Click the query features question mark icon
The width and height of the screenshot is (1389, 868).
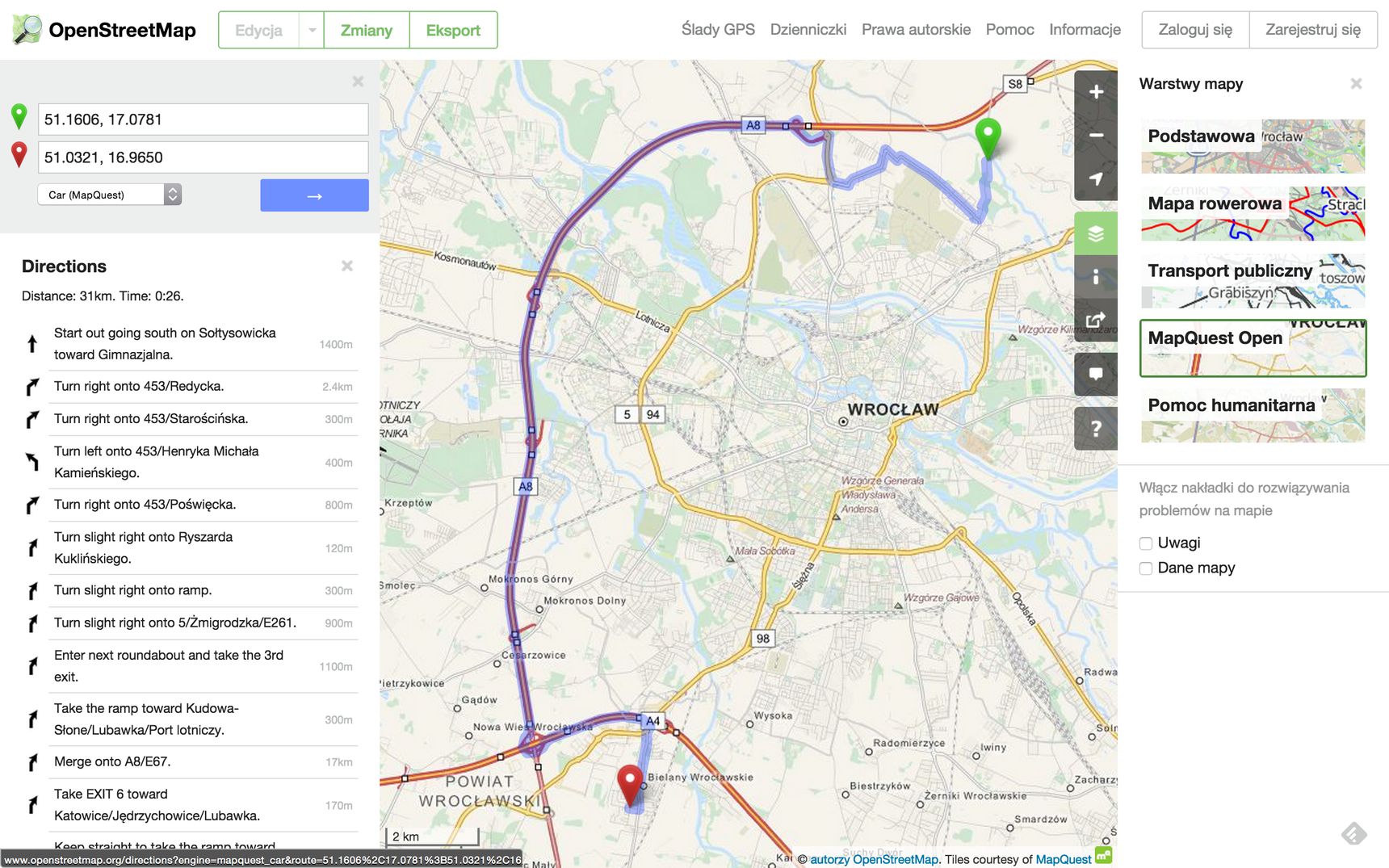[1096, 428]
